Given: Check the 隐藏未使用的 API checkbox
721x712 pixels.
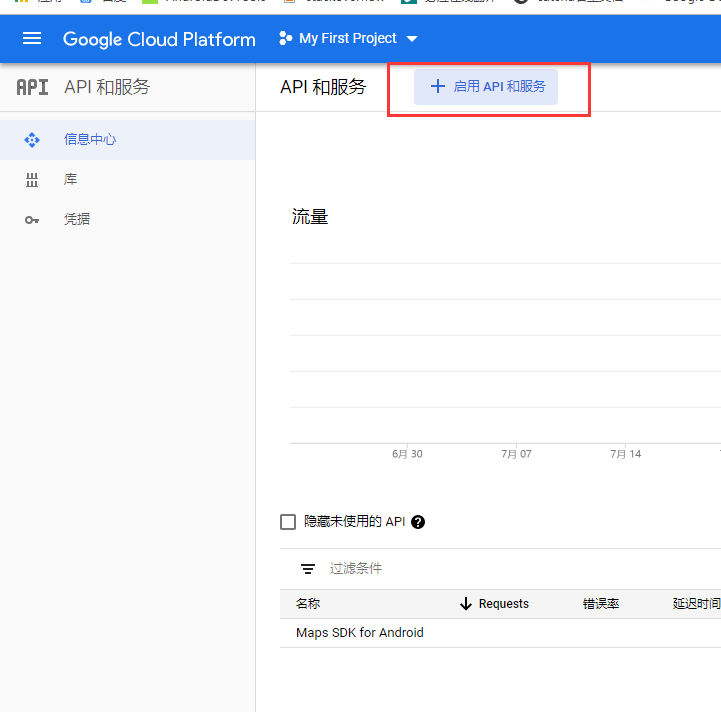Looking at the screenshot, I should click(x=288, y=522).
